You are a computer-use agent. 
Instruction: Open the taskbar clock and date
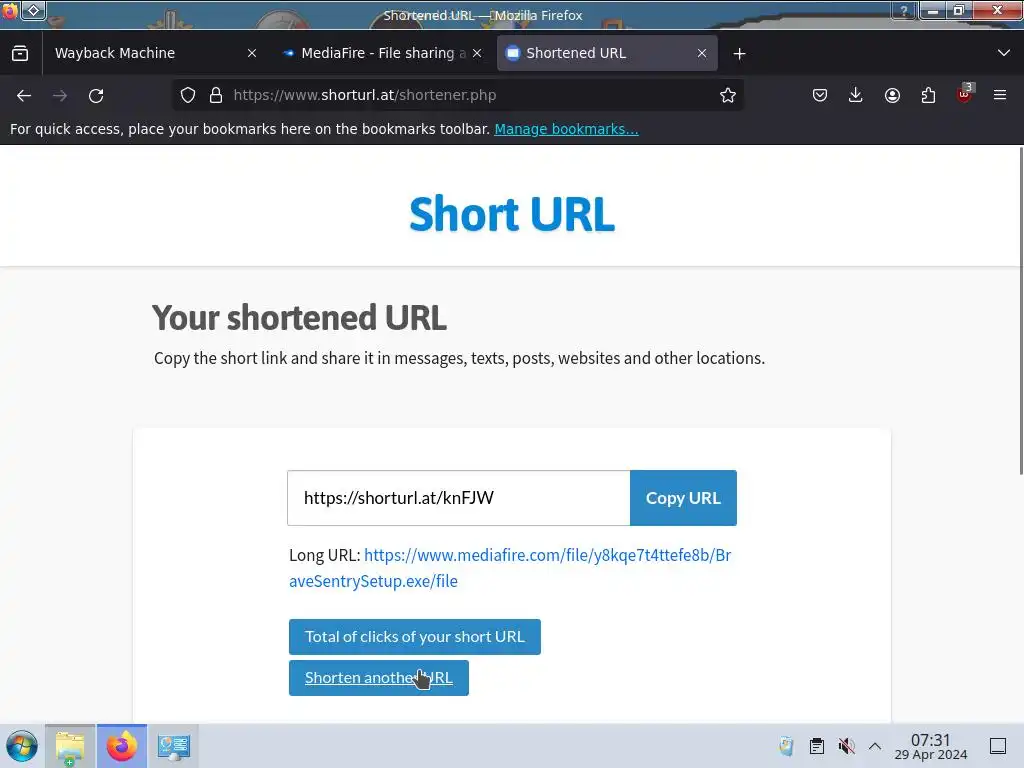pyautogui.click(x=931, y=746)
